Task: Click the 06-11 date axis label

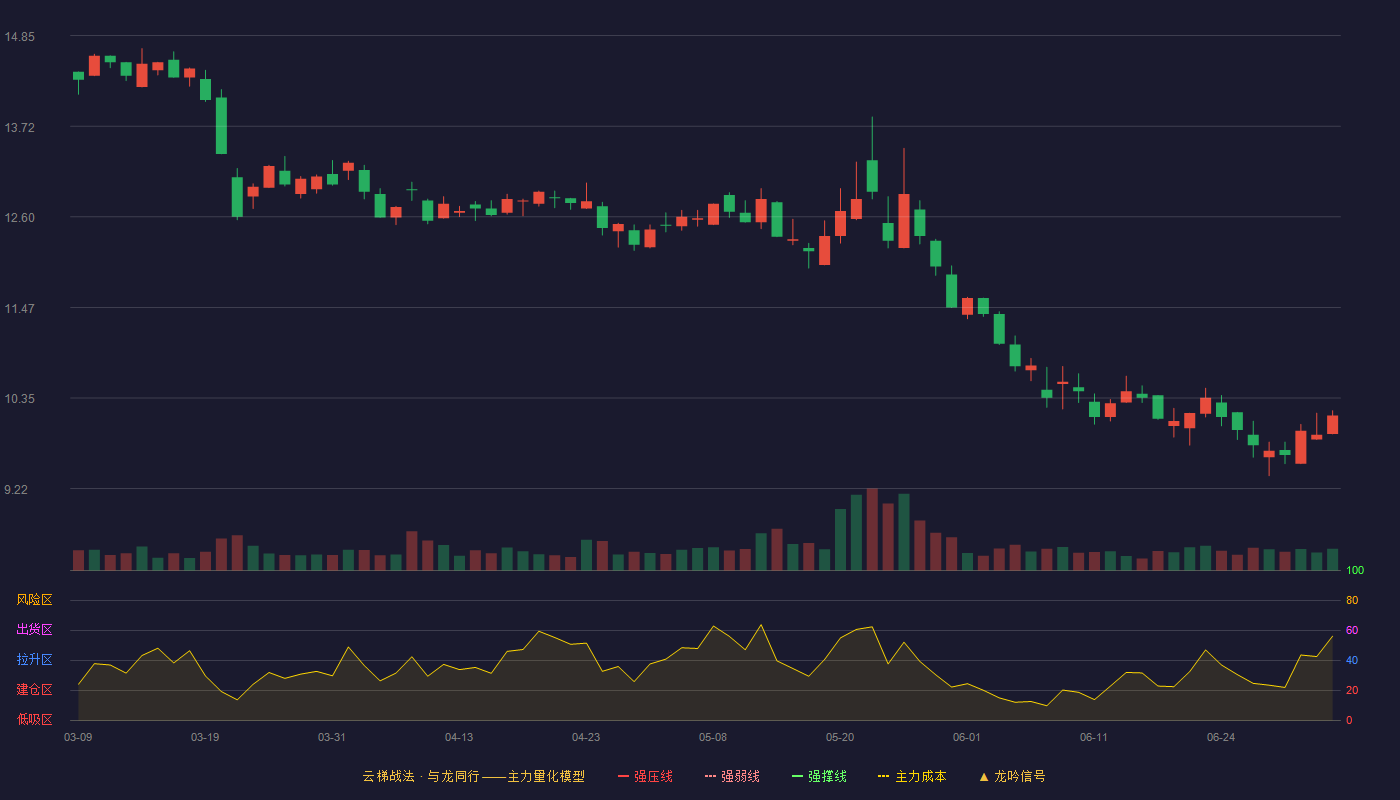Action: pyautogui.click(x=1094, y=737)
